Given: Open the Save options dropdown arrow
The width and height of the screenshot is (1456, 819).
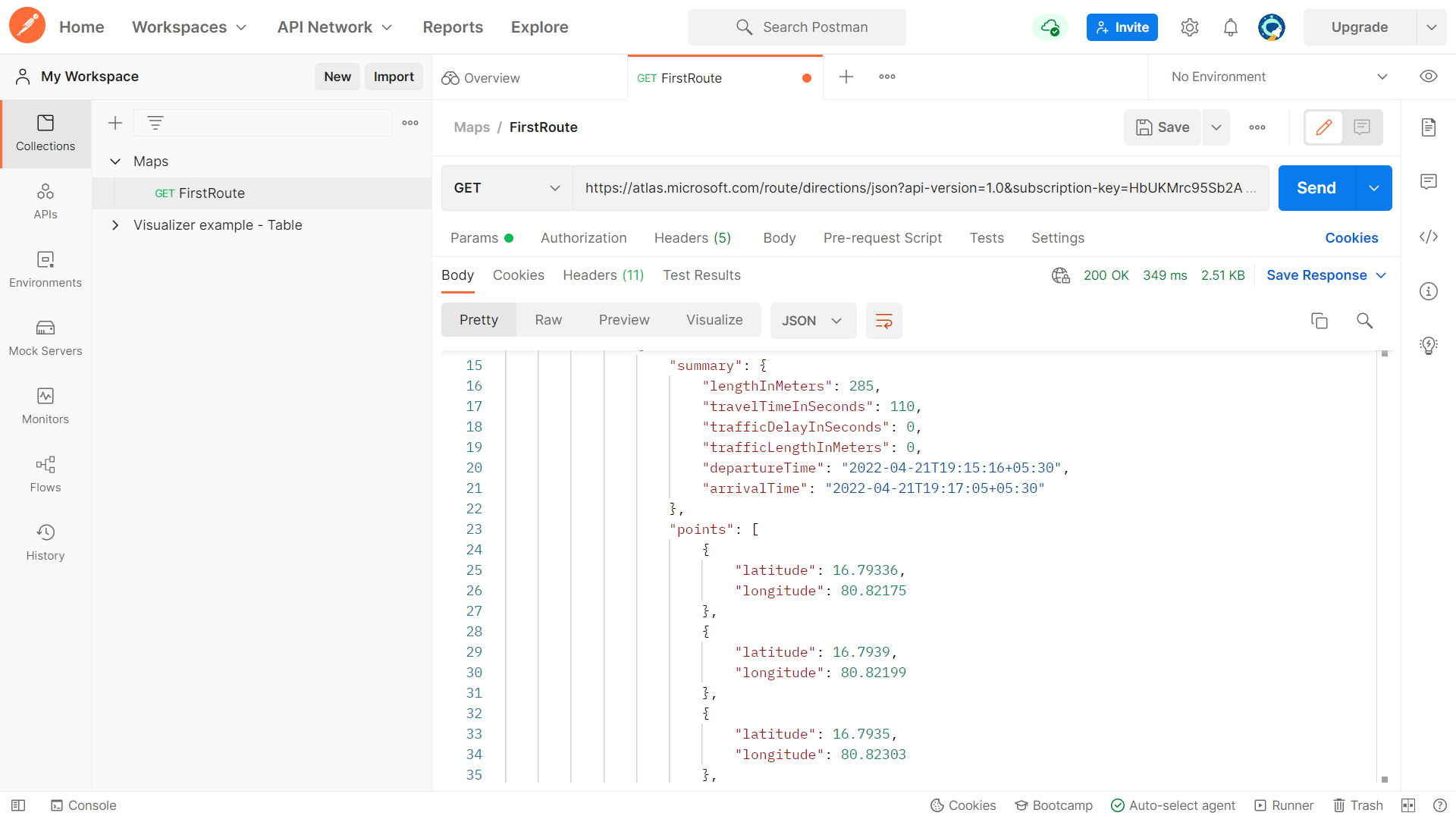Looking at the screenshot, I should [x=1216, y=127].
